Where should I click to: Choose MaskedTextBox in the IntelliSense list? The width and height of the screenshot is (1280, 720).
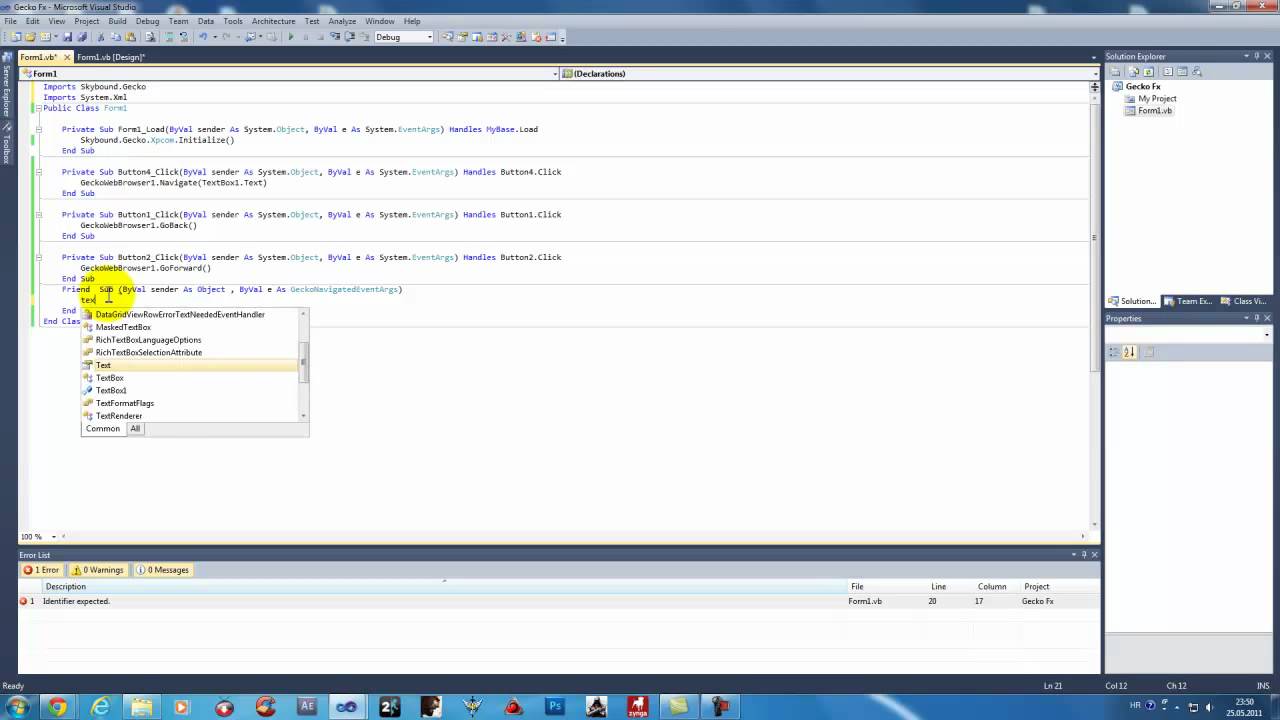click(191, 327)
